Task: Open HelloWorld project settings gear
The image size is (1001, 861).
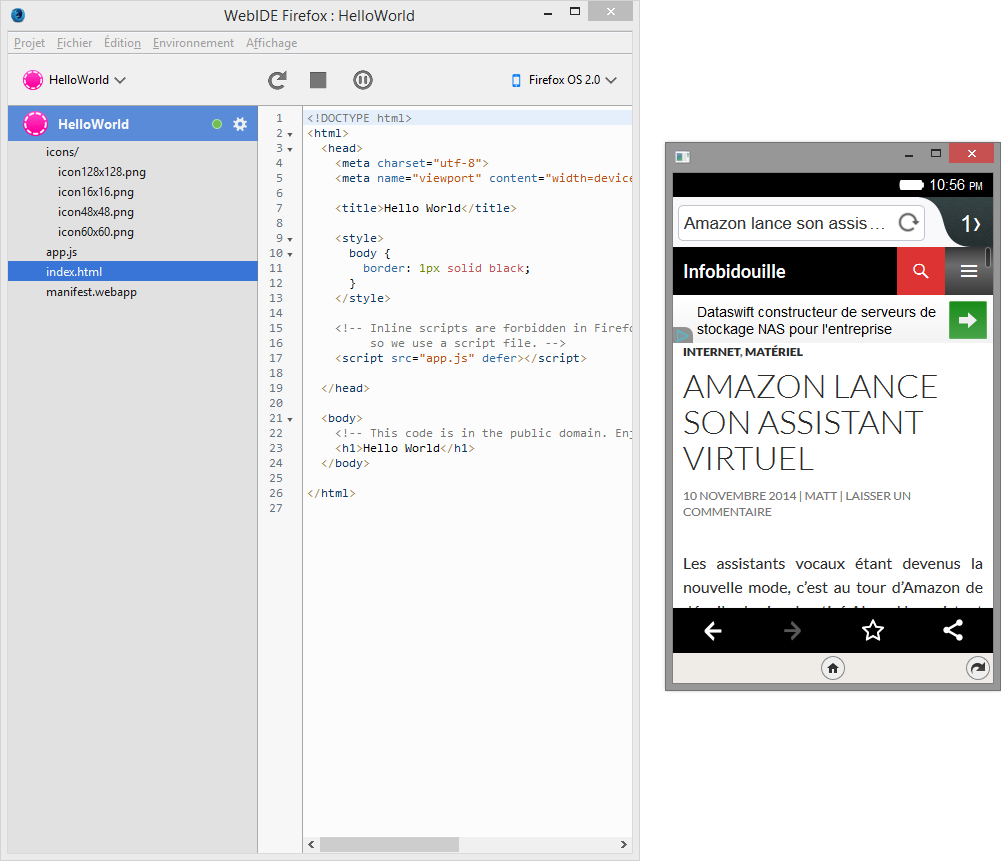Action: pyautogui.click(x=240, y=124)
